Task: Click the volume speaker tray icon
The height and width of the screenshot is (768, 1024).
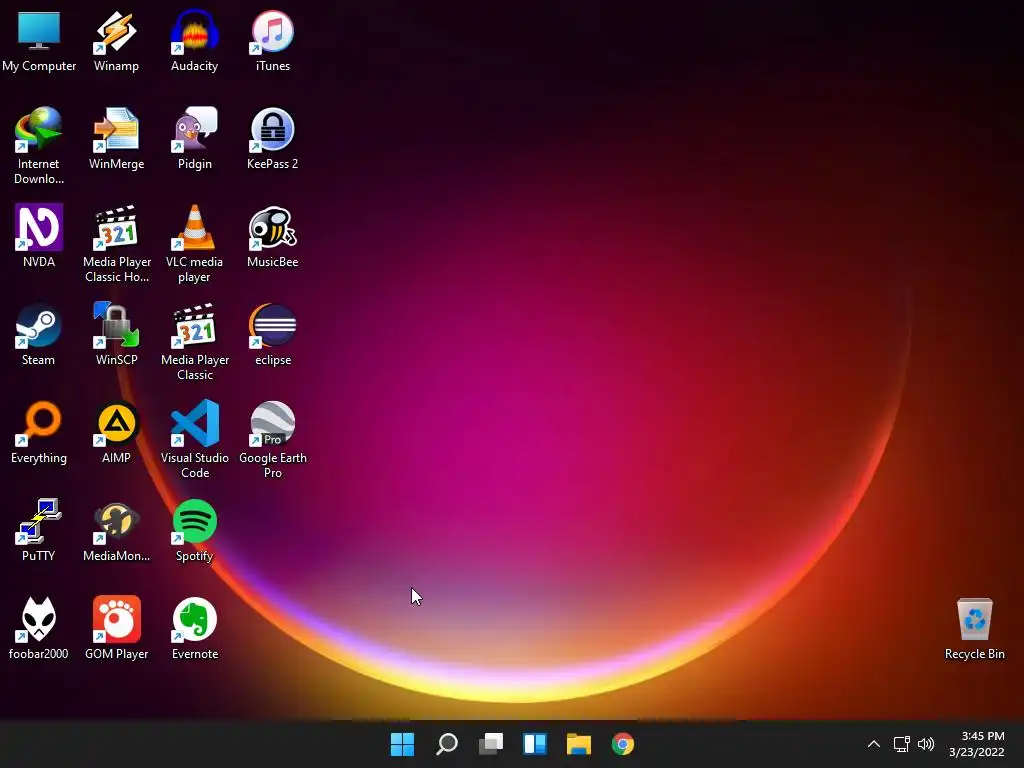Action: coord(926,744)
